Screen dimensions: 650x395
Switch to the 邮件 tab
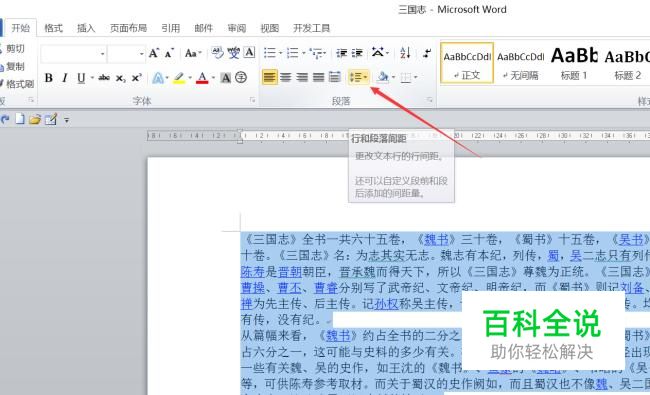[203, 28]
